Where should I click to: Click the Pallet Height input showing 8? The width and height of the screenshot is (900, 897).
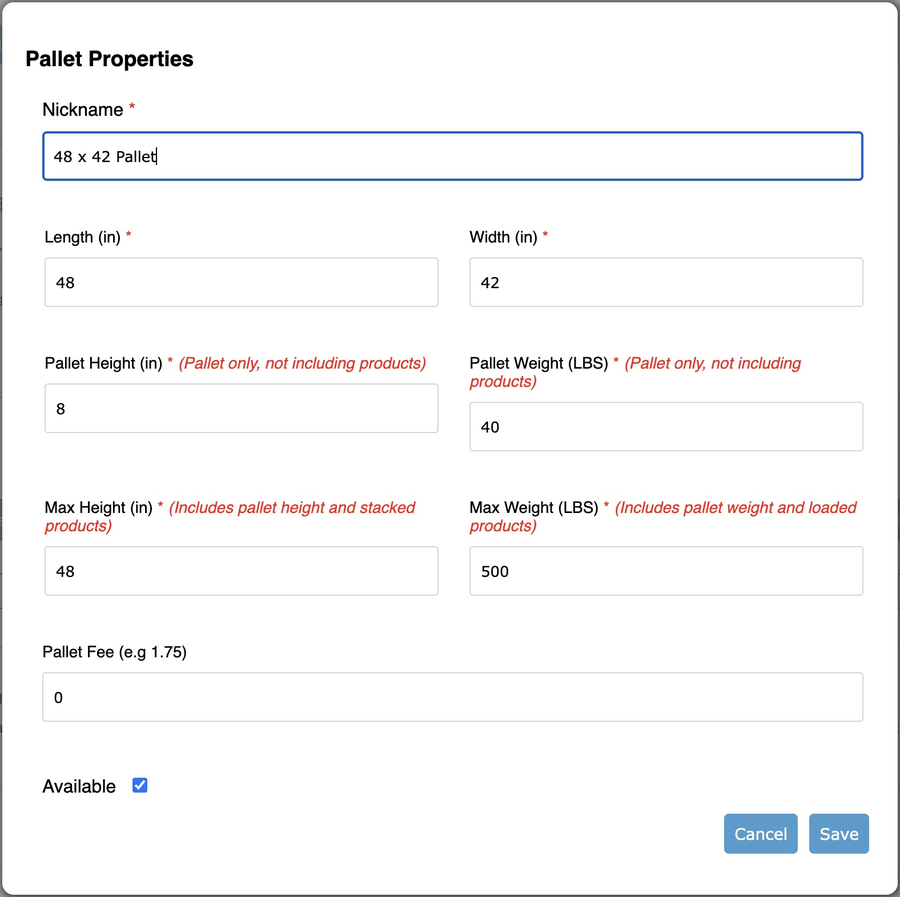(241, 409)
